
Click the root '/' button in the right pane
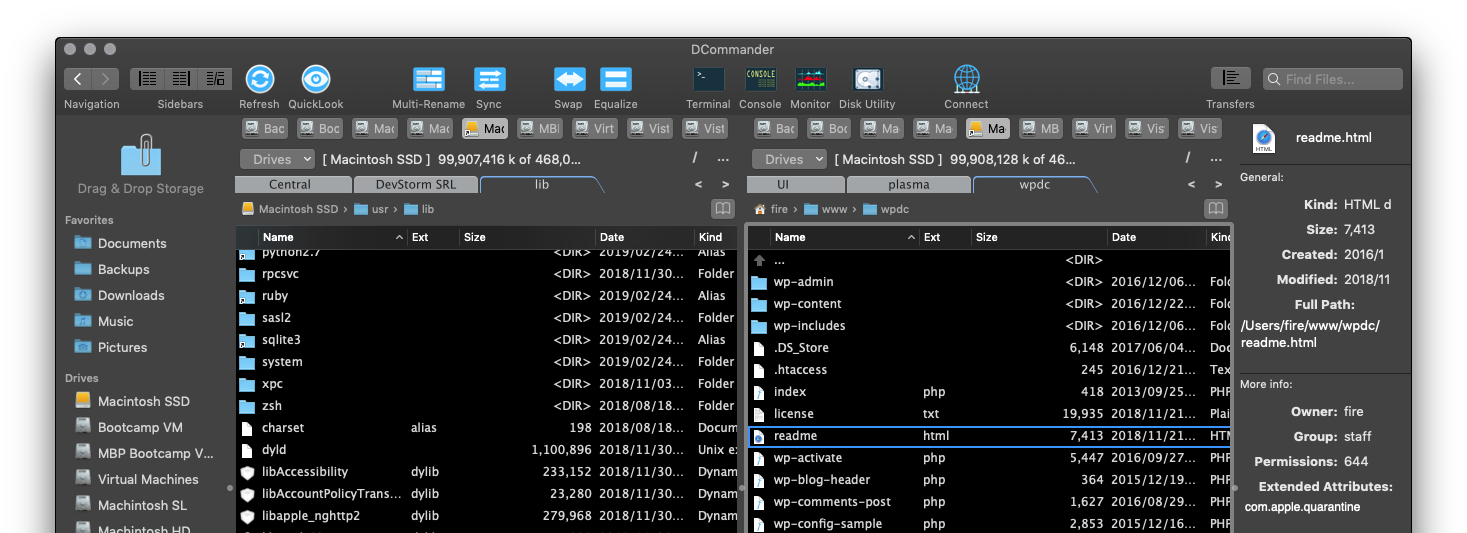click(x=1188, y=158)
